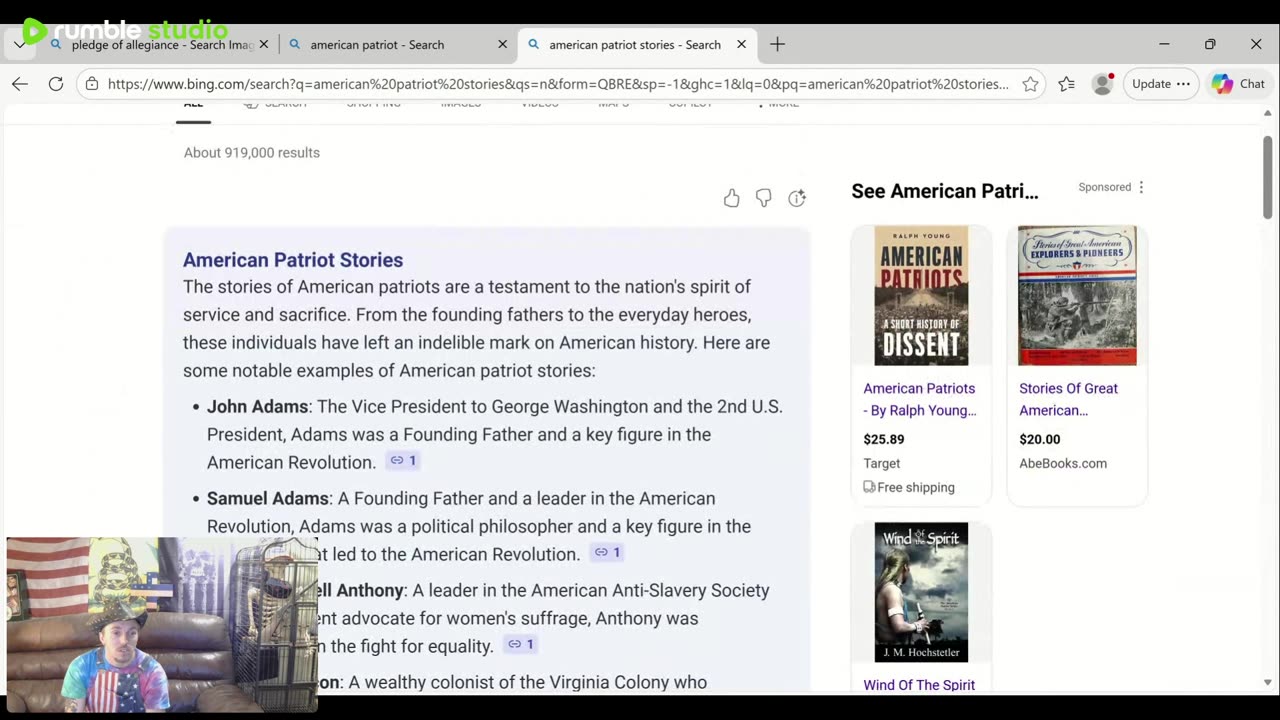1280x720 pixels.
Task: Open Explorers & Pioneers book cover
Action: tap(1077, 295)
